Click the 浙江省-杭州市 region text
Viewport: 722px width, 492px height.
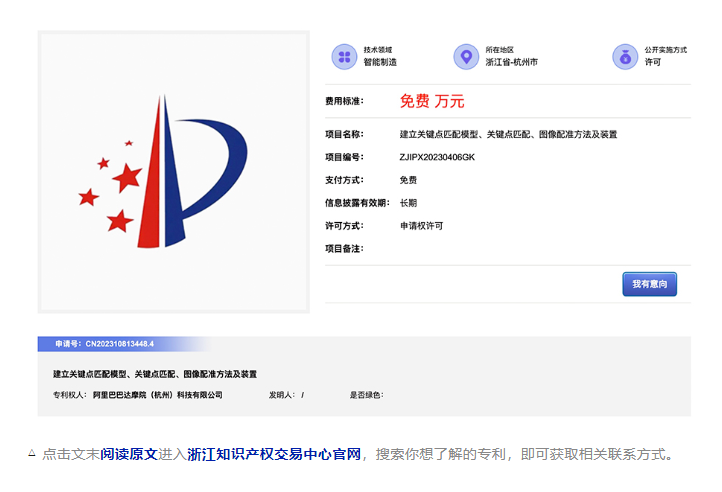click(x=511, y=62)
